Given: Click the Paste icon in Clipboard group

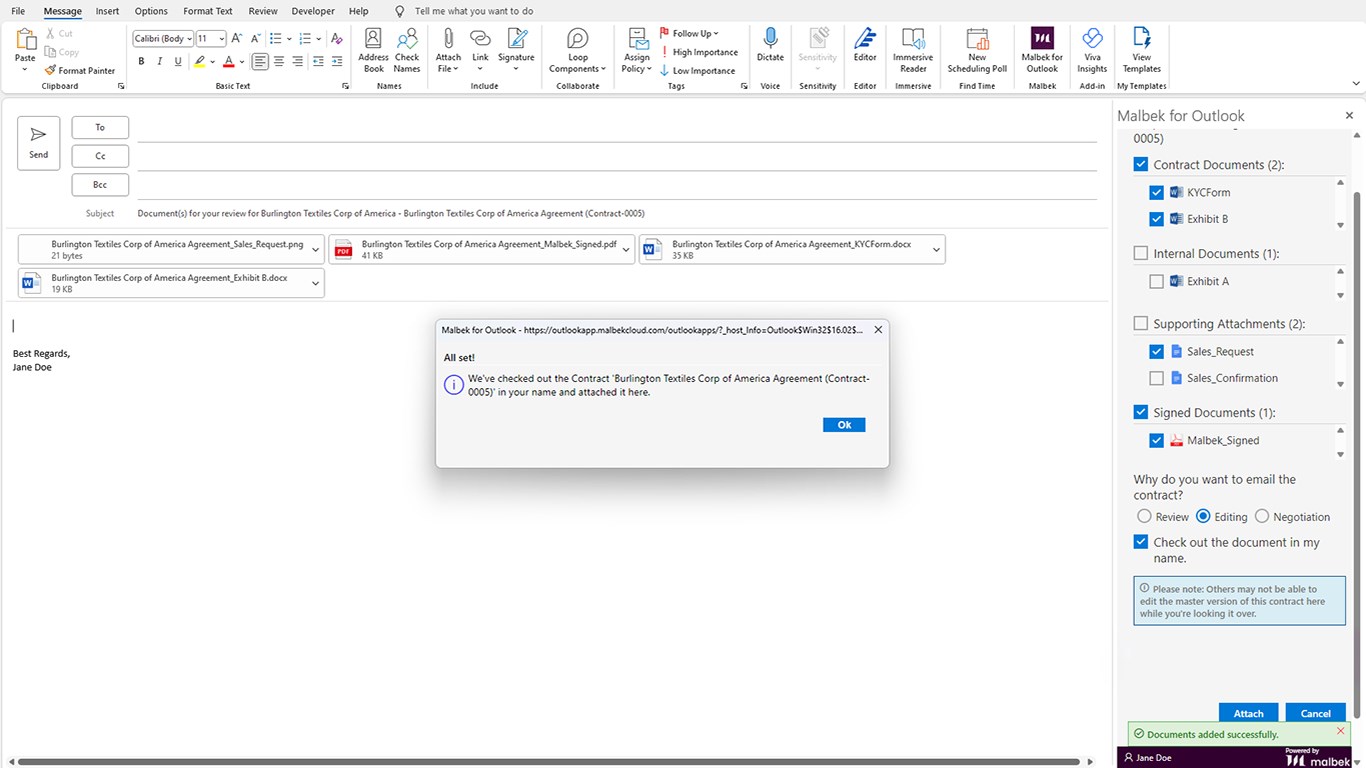Looking at the screenshot, I should click(25, 39).
